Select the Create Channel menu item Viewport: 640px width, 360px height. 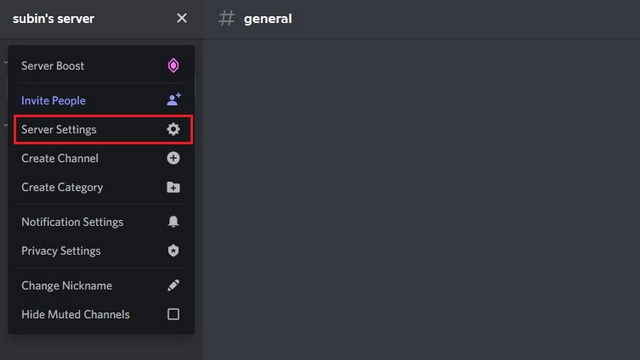[x=101, y=158]
